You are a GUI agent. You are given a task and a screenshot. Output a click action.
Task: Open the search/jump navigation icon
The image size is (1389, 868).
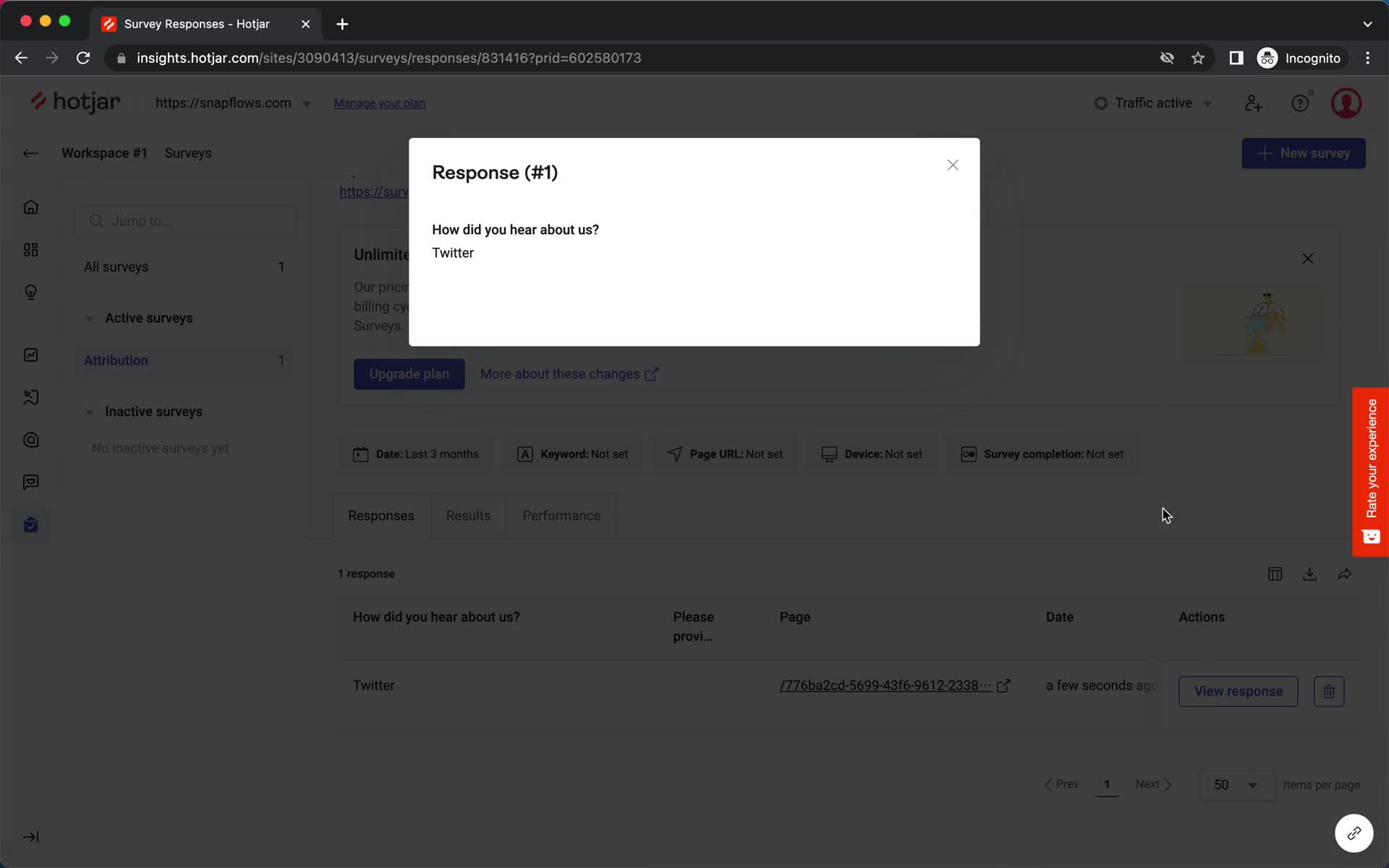(x=96, y=220)
